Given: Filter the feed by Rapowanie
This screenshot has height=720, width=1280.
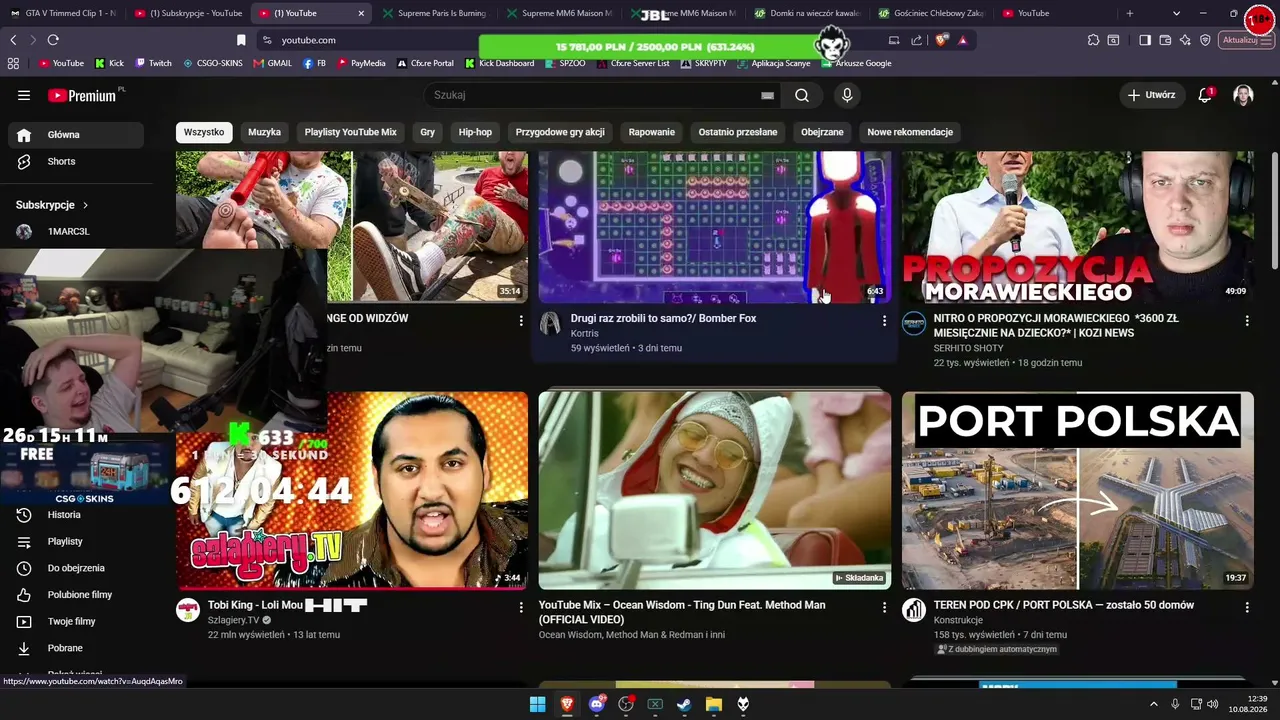Looking at the screenshot, I should 652,132.
